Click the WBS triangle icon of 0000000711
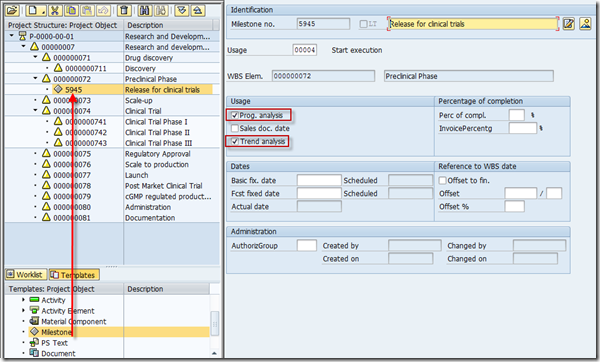Viewport: 600px width, 362px height. coord(58,68)
